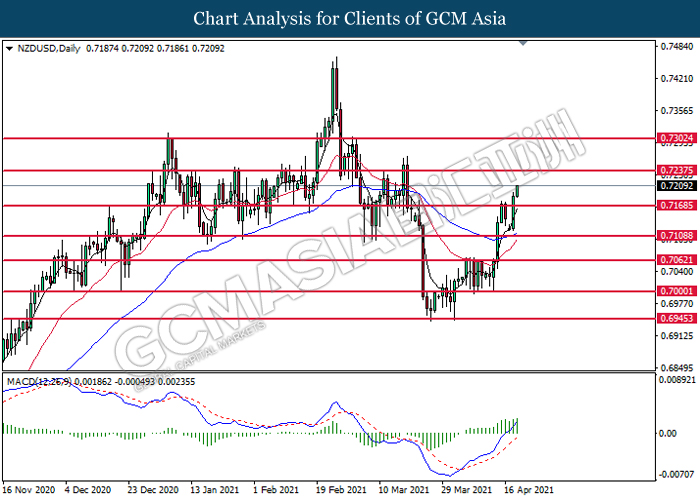700x500 pixels.
Task: Select the 0.72375 price level label
Action: click(677, 170)
